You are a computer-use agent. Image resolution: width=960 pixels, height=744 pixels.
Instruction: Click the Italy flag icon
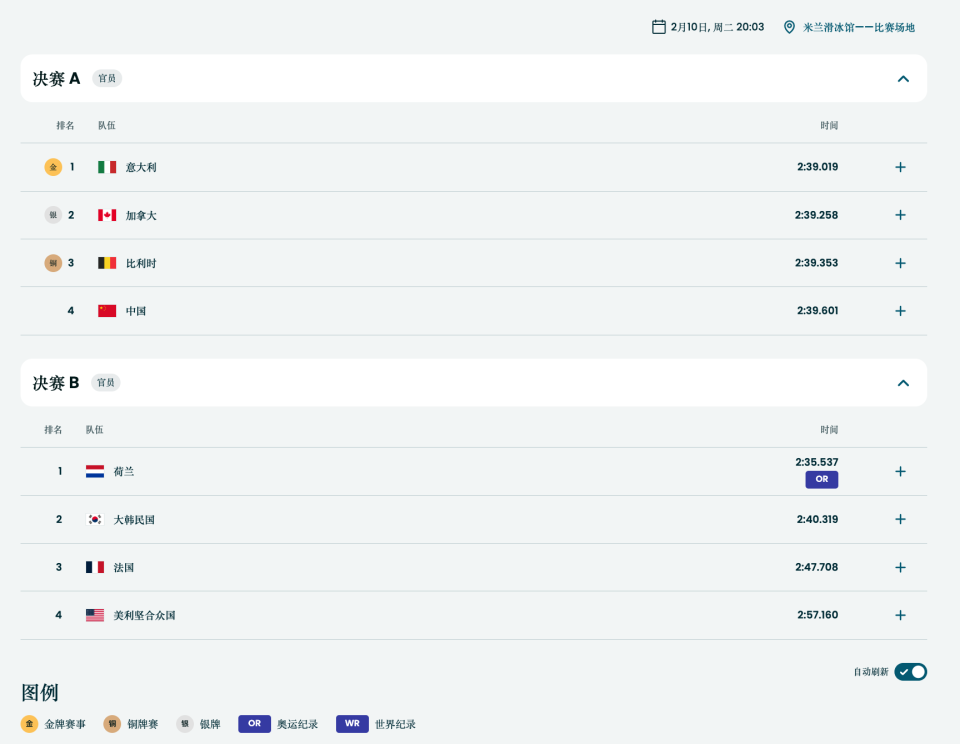click(107, 167)
